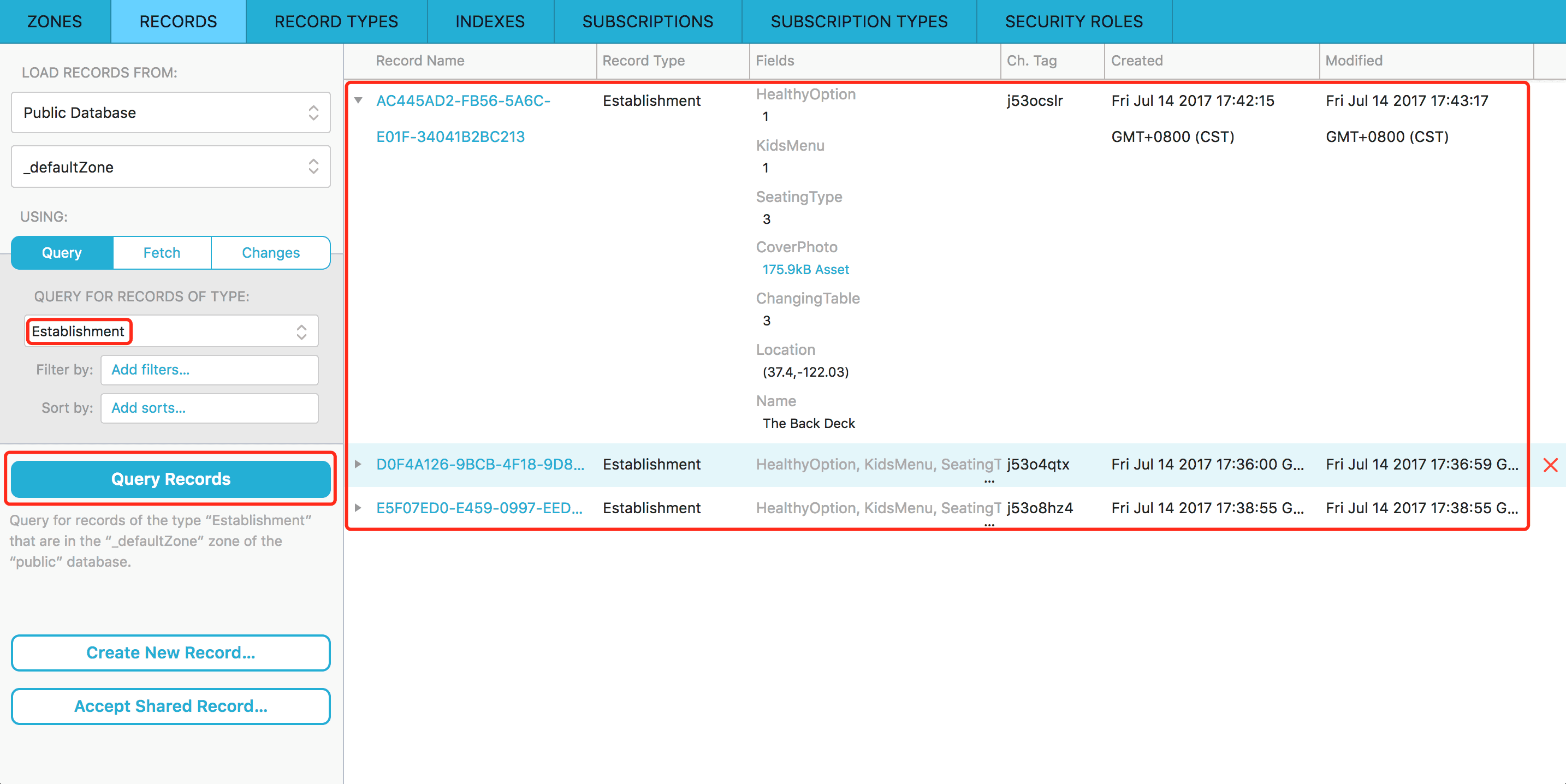Screen dimensions: 1566x784
Task: Open the 175.9kB Asset link
Action: point(805,269)
